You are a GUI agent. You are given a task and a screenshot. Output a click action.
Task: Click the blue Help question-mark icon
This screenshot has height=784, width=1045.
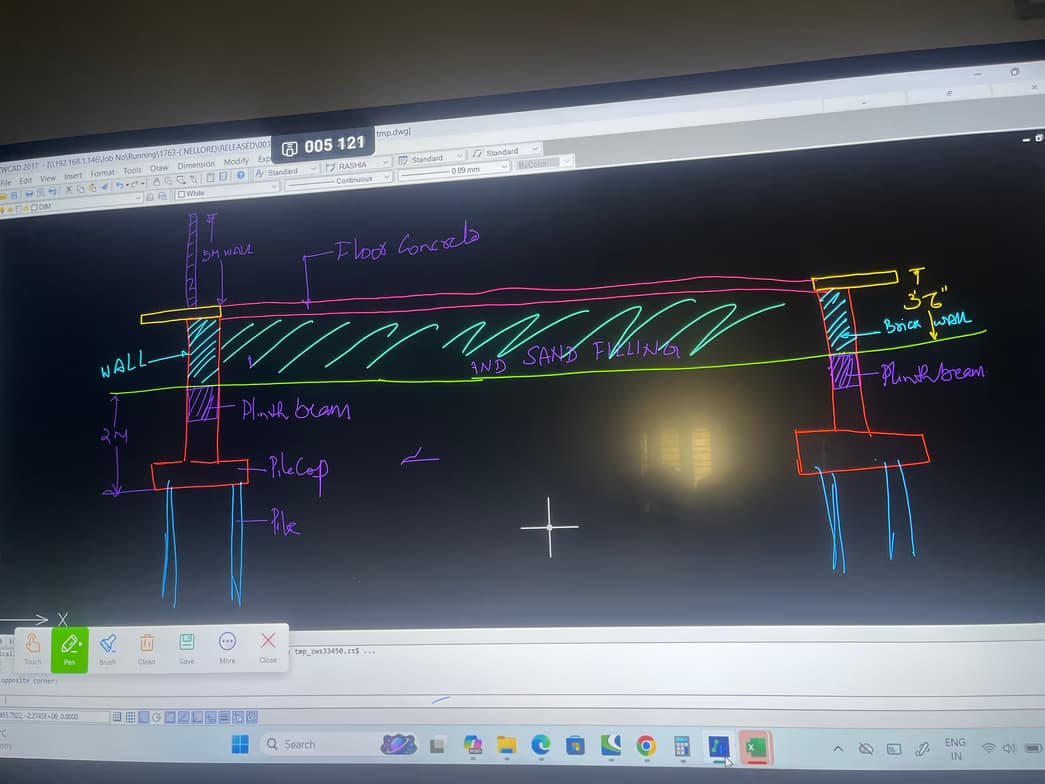pos(242,176)
